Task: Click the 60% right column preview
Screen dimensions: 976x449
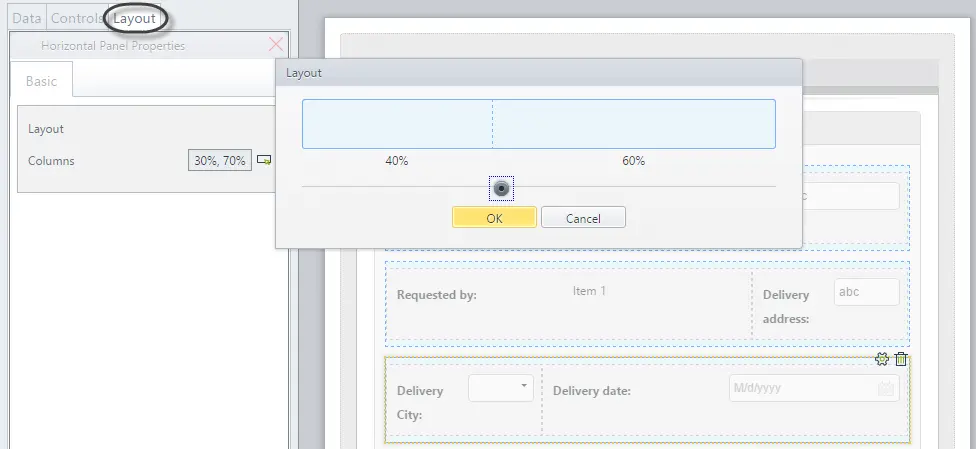Action: [x=634, y=124]
